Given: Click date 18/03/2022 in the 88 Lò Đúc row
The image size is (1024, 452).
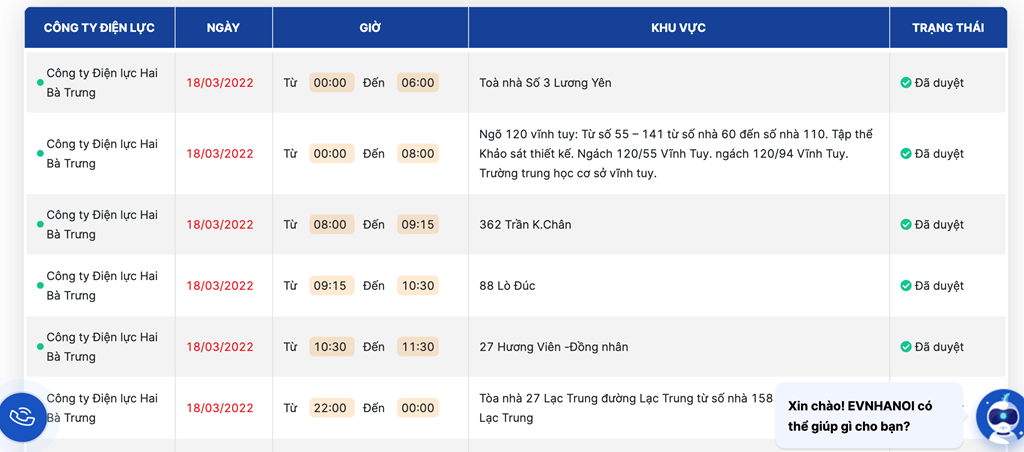Looking at the screenshot, I should pos(220,286).
